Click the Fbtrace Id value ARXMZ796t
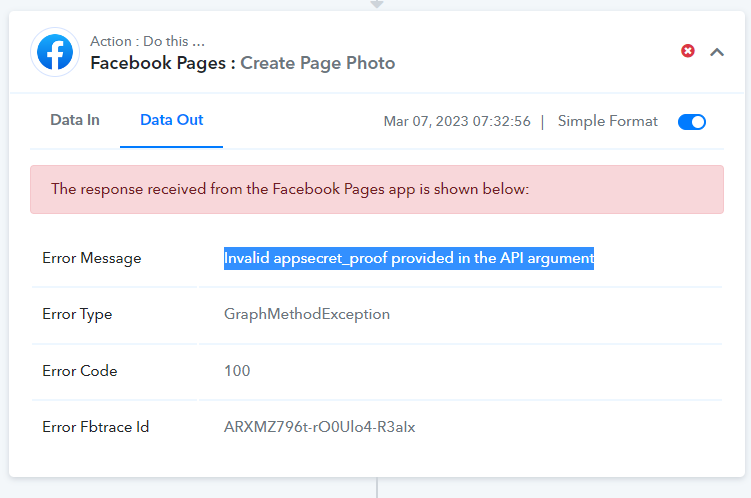The image size is (751, 498). pyautogui.click(x=319, y=427)
